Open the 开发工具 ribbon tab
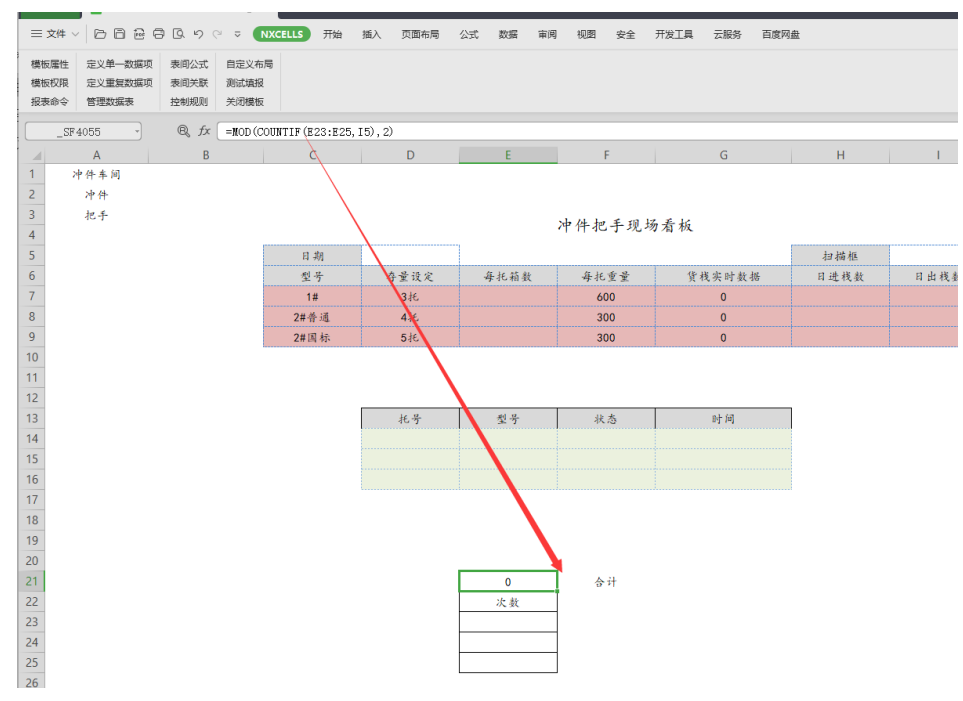The image size is (963, 701). (x=673, y=34)
